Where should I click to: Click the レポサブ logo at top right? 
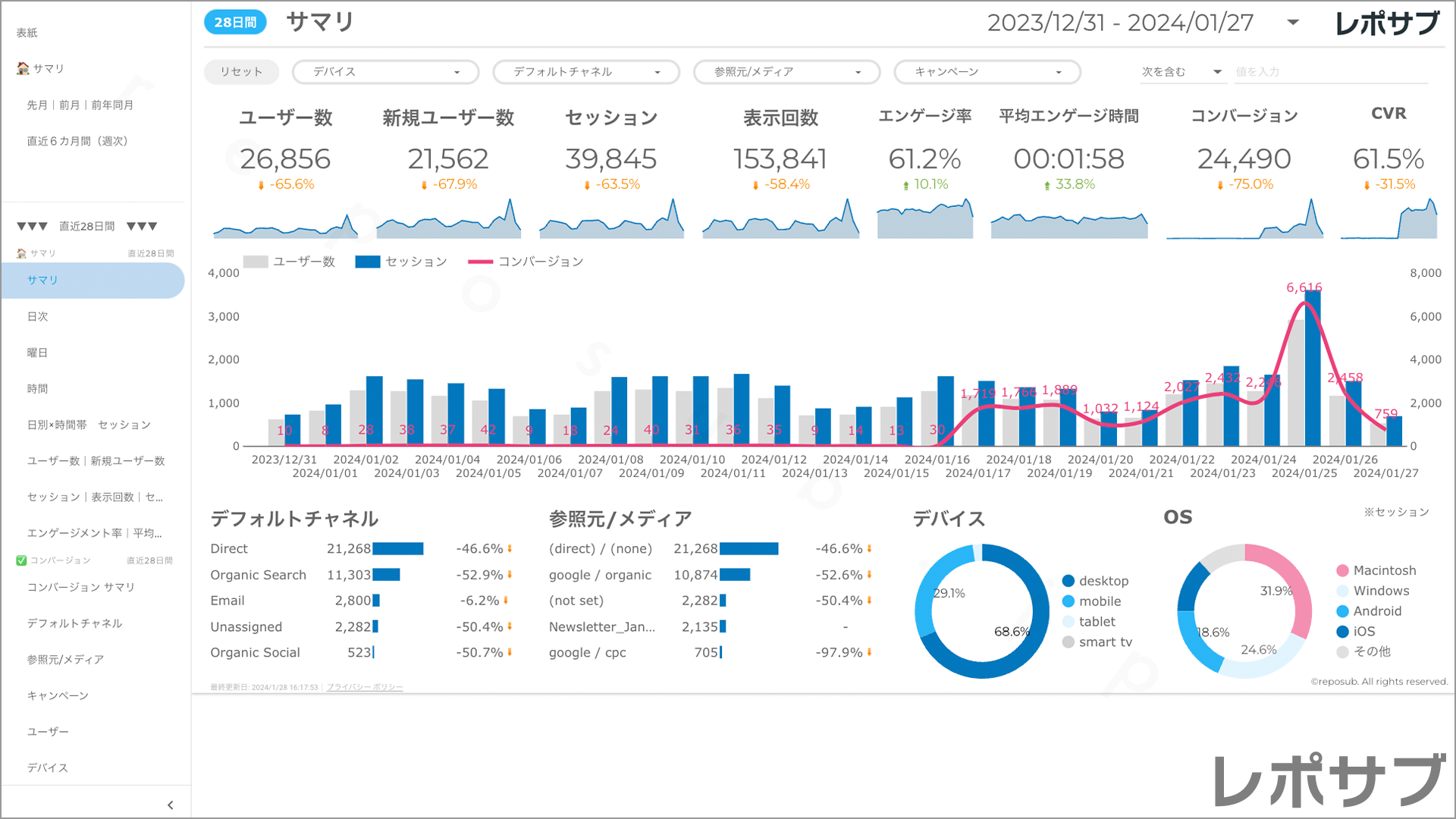tap(1386, 24)
